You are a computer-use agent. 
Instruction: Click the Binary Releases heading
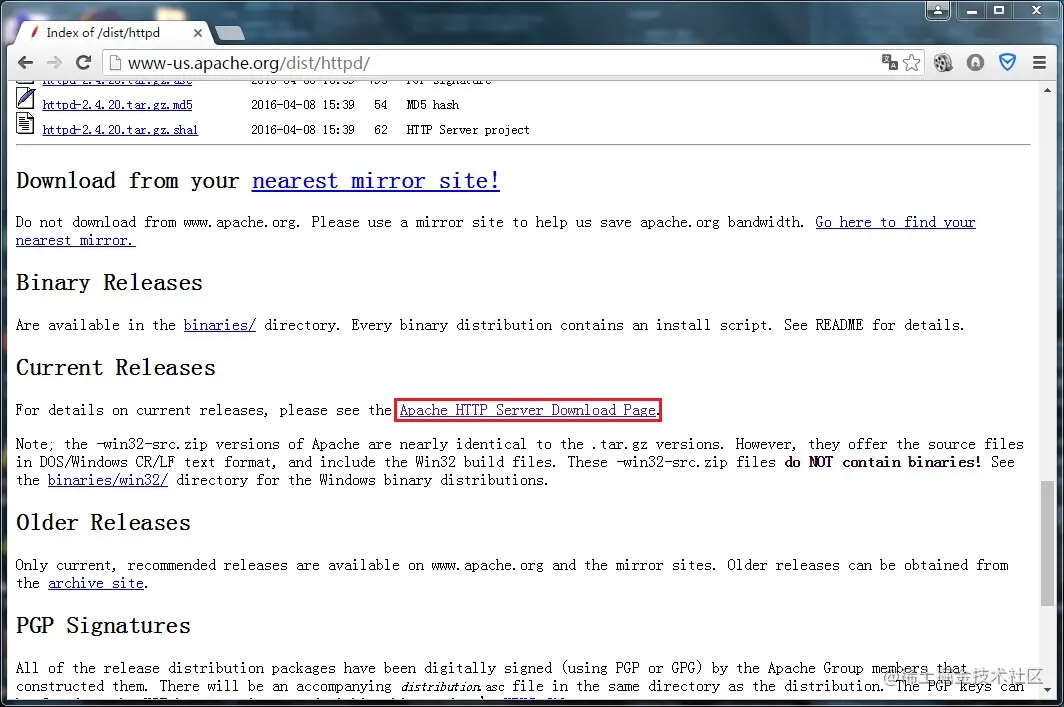[109, 282]
